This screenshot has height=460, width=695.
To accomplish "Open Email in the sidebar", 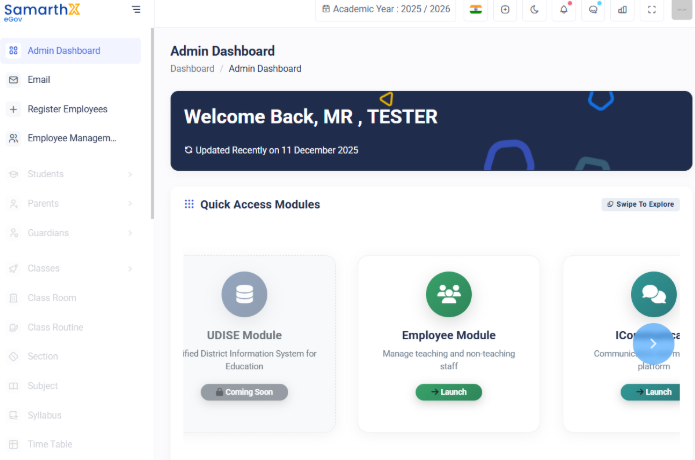I will (71, 80).
